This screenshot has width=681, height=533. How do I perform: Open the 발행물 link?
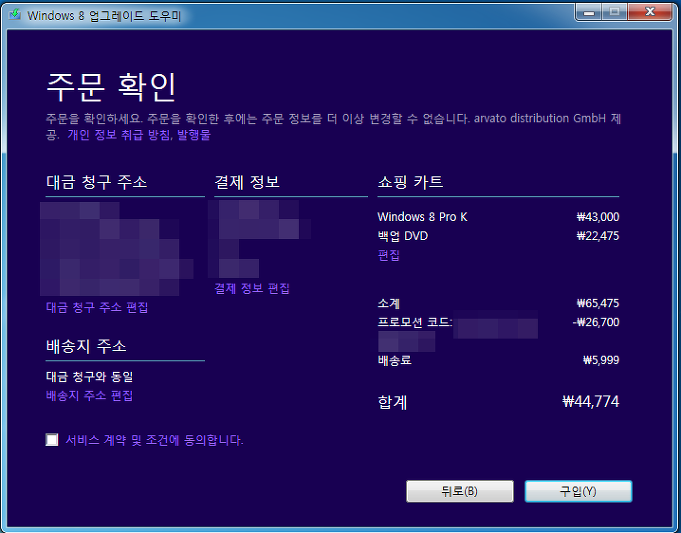click(194, 135)
